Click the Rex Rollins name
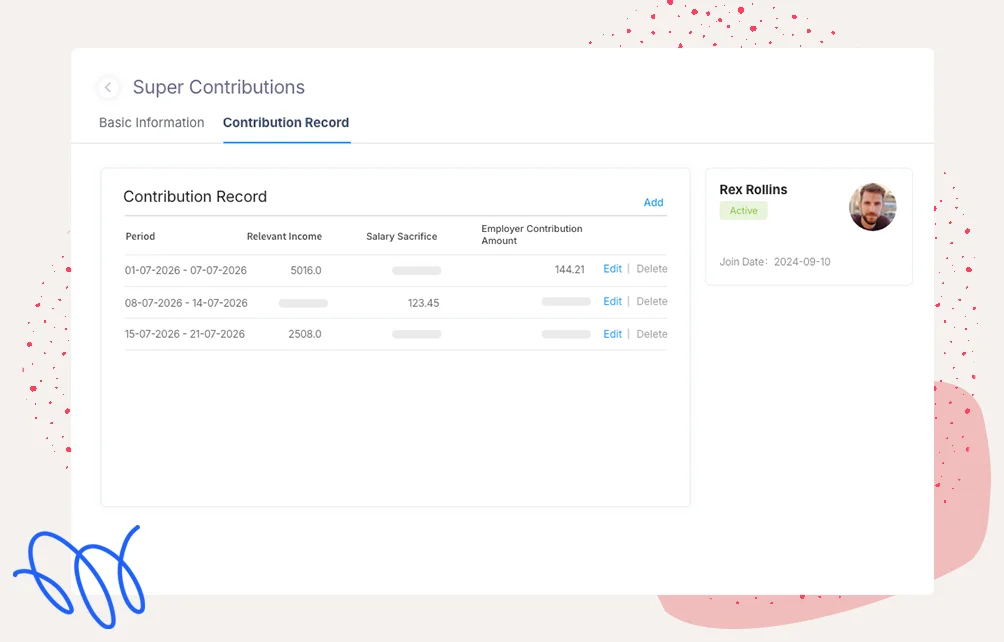 753,190
